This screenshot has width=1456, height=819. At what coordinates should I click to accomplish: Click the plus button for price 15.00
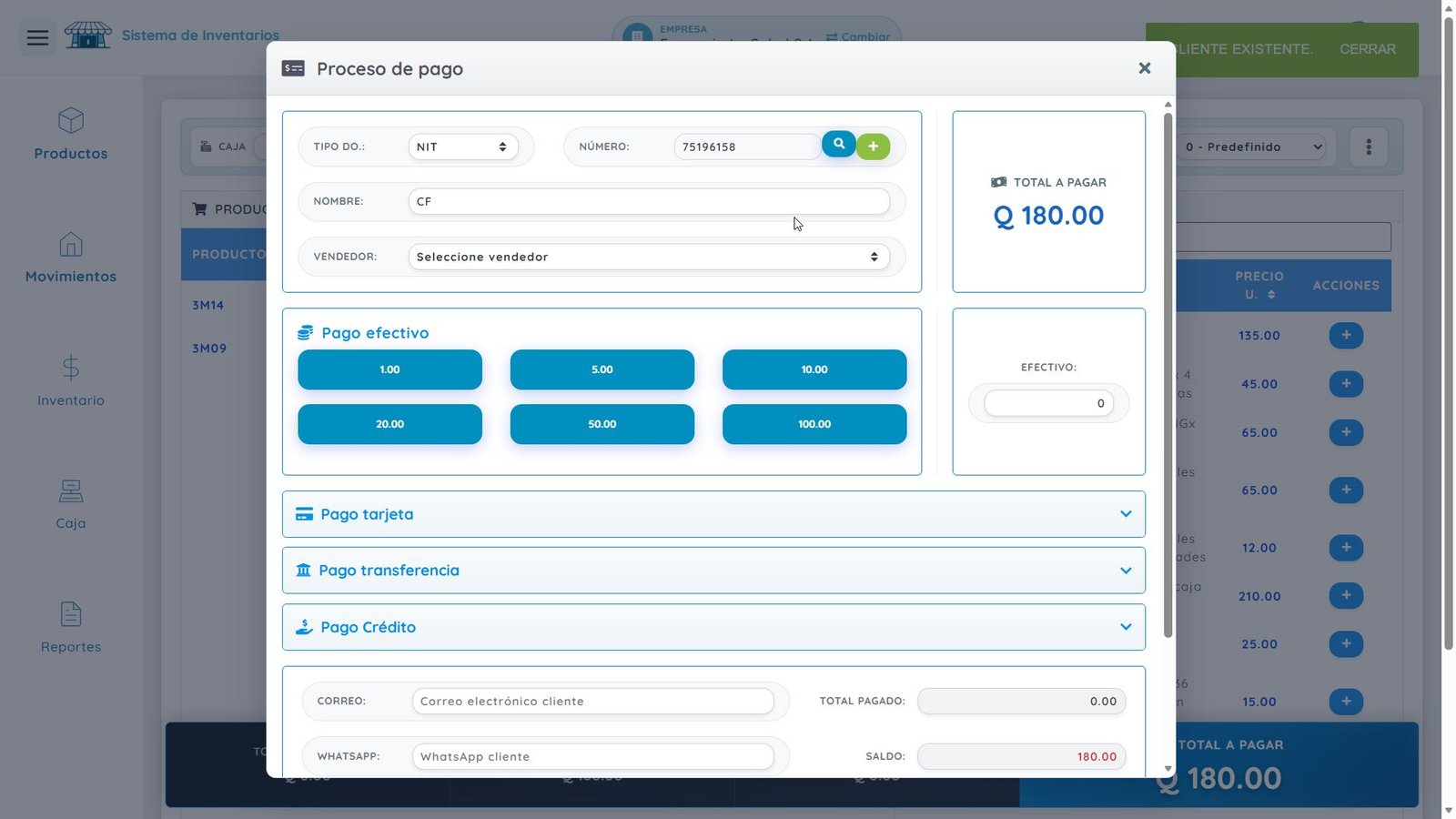1346,701
